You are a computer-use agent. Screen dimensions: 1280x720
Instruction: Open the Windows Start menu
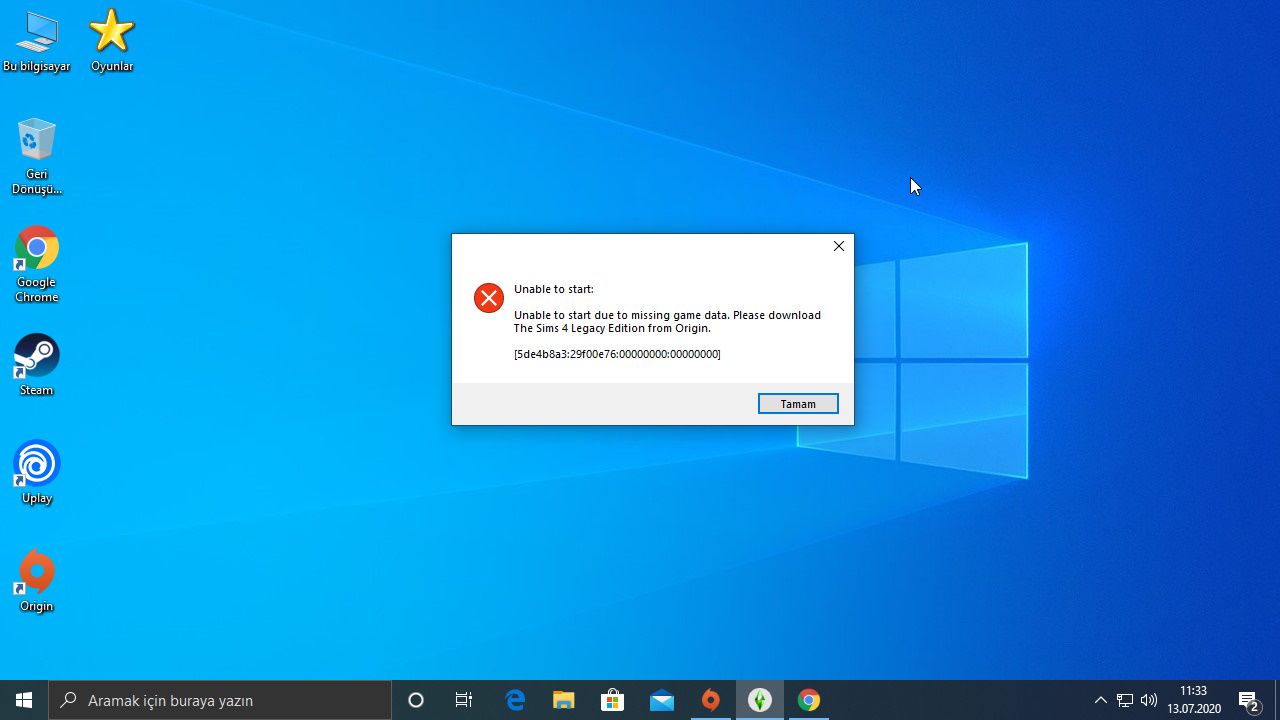[24, 700]
